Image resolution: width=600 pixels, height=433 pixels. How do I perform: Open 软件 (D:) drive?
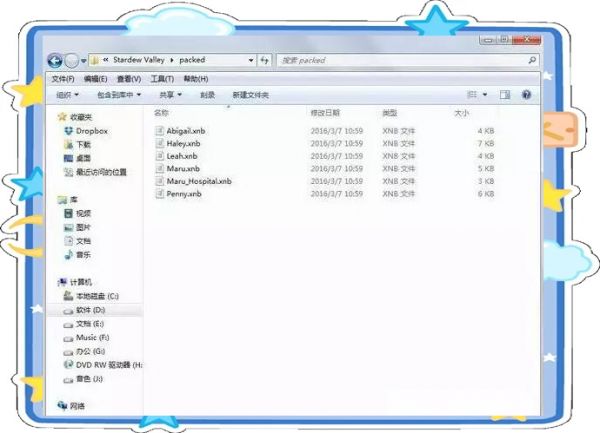(x=85, y=310)
